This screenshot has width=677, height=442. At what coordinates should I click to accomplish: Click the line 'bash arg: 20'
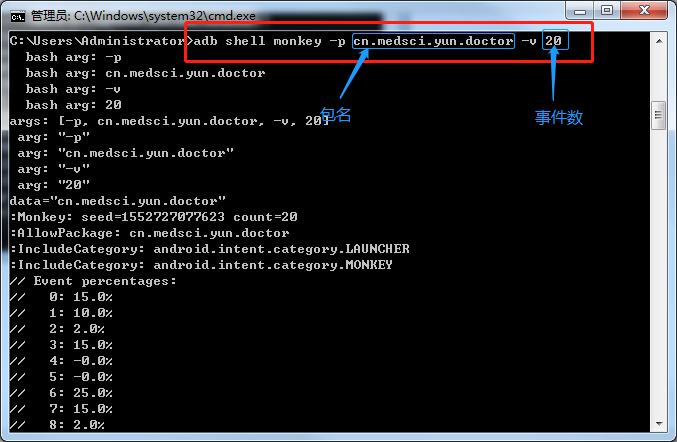(73, 105)
